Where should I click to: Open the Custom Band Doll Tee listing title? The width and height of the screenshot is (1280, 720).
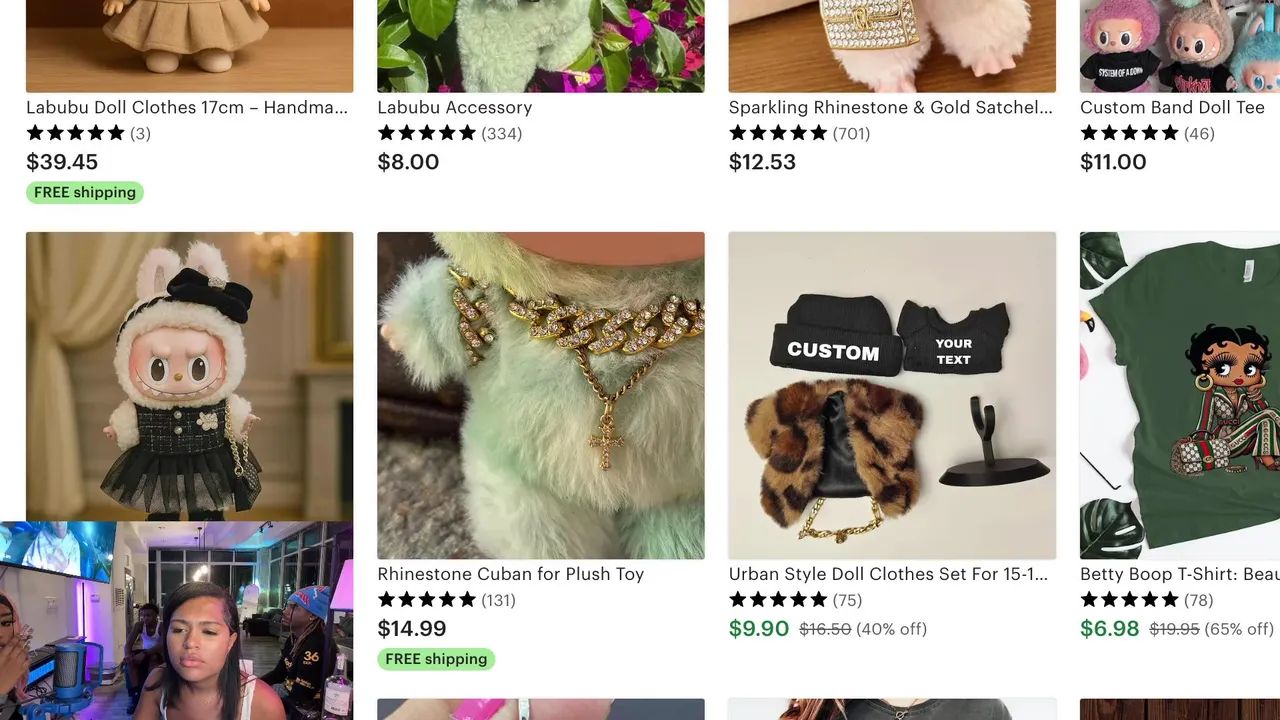pyautogui.click(x=1172, y=107)
